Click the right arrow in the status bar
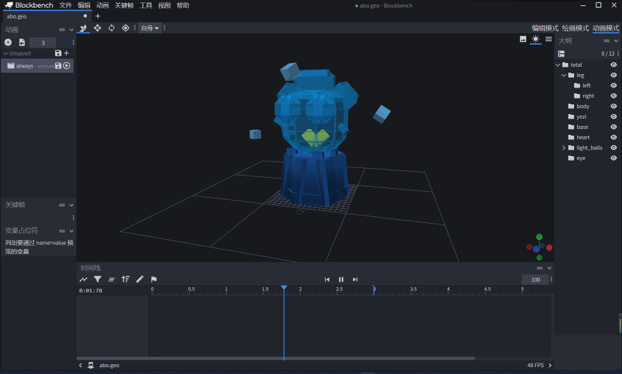The image size is (622, 374). point(550,365)
